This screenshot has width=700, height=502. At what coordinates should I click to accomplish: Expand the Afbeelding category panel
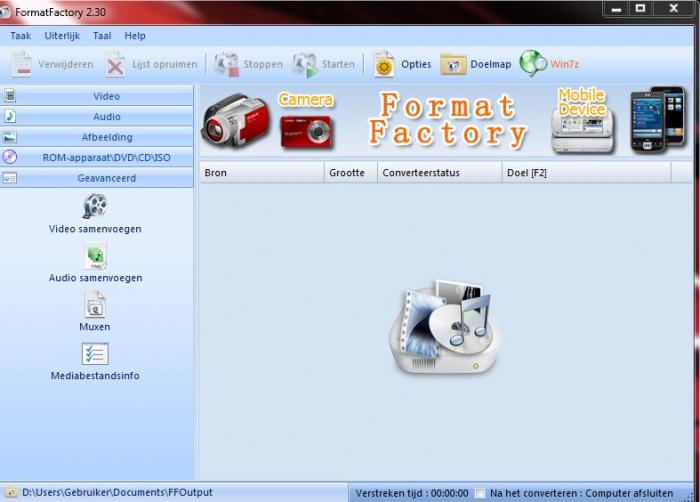[x=97, y=137]
